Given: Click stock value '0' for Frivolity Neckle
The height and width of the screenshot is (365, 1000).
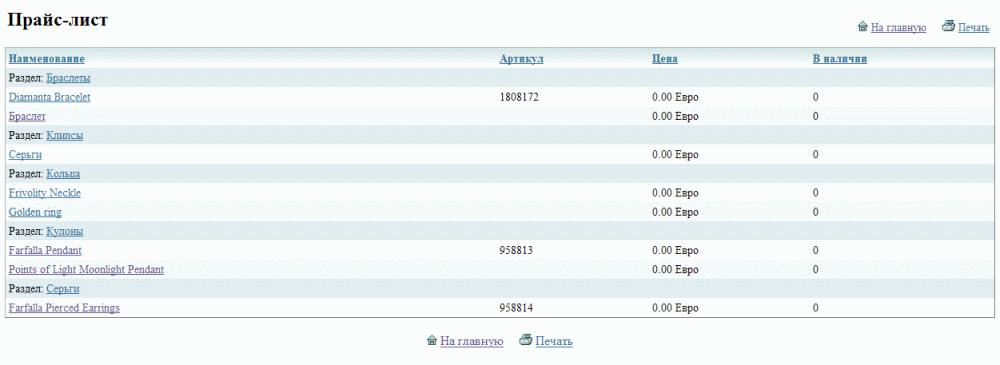Looking at the screenshot, I should (x=816, y=193).
